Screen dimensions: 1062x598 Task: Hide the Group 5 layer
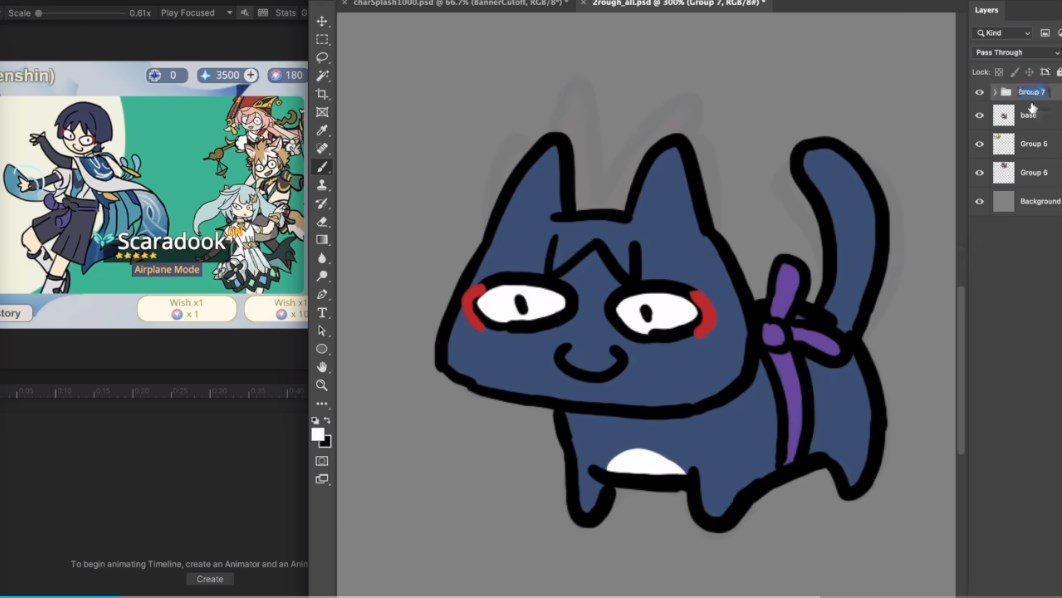(x=979, y=144)
